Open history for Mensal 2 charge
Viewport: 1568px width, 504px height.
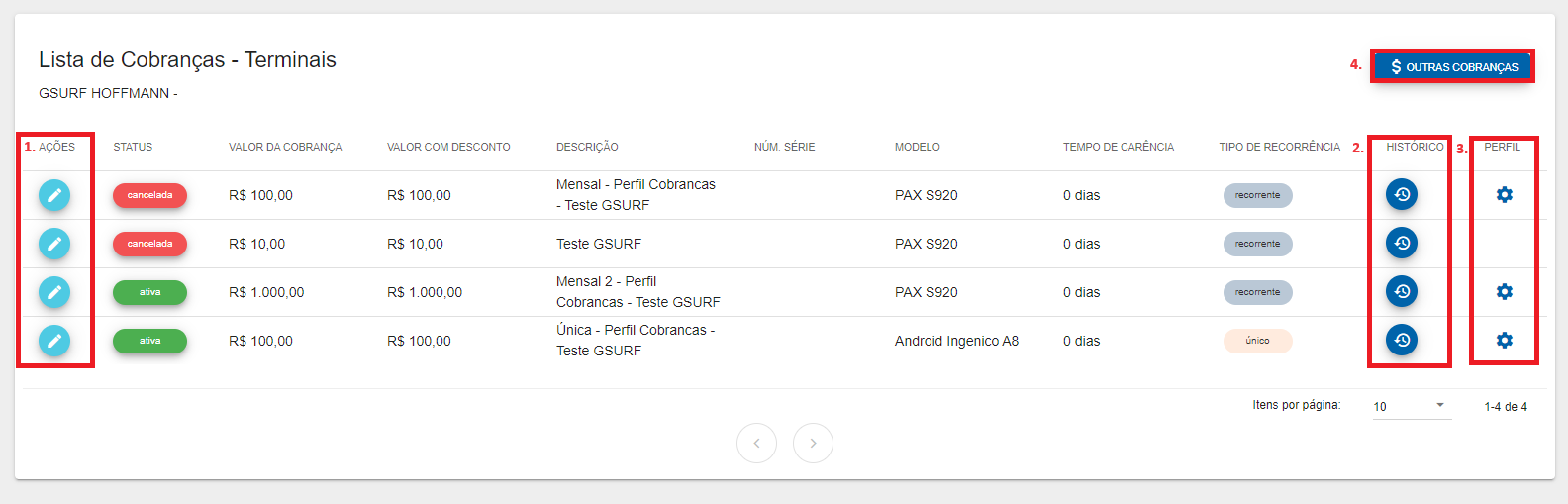[x=1402, y=291]
